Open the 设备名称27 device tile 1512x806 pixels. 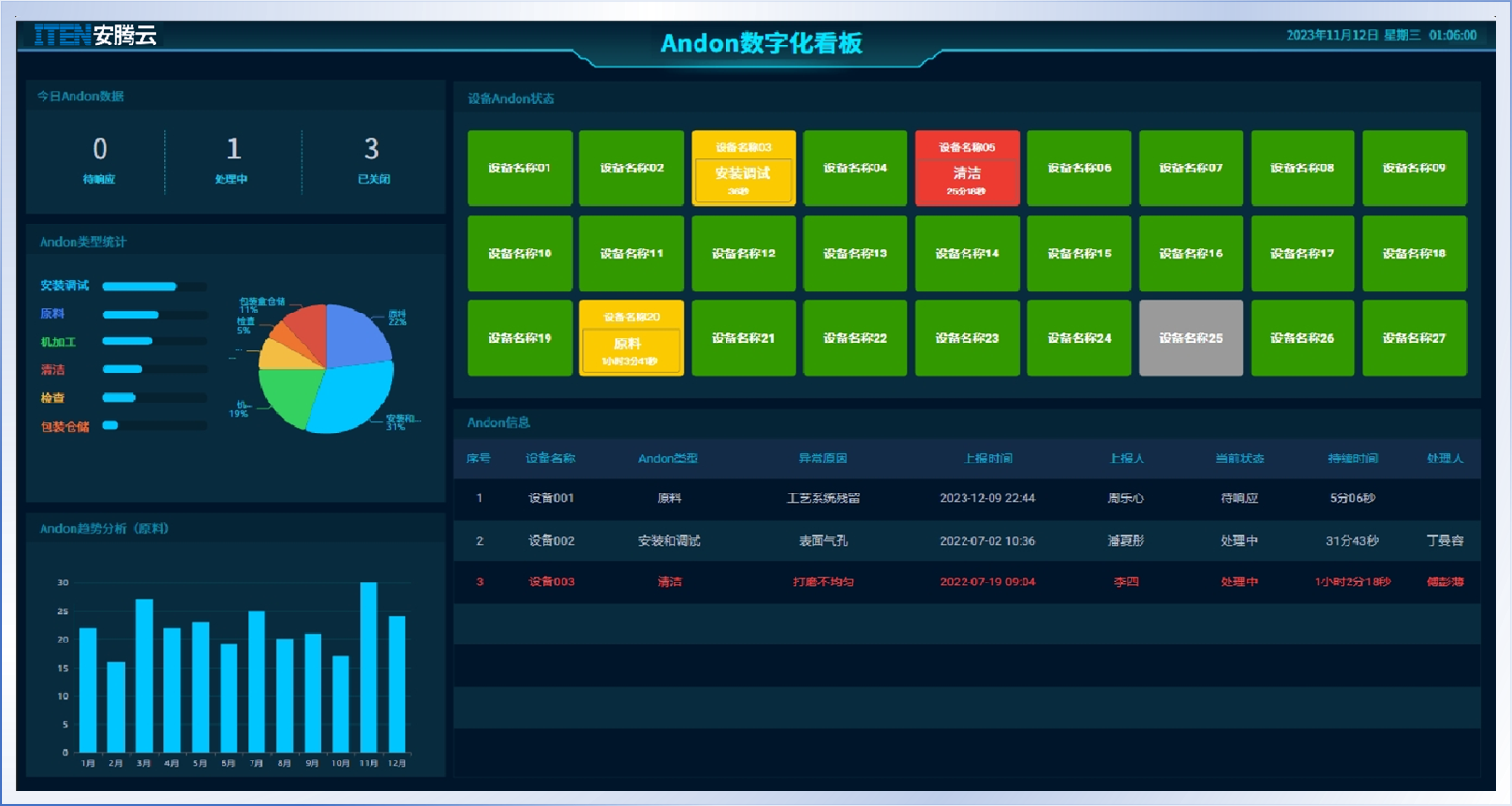click(x=1413, y=338)
